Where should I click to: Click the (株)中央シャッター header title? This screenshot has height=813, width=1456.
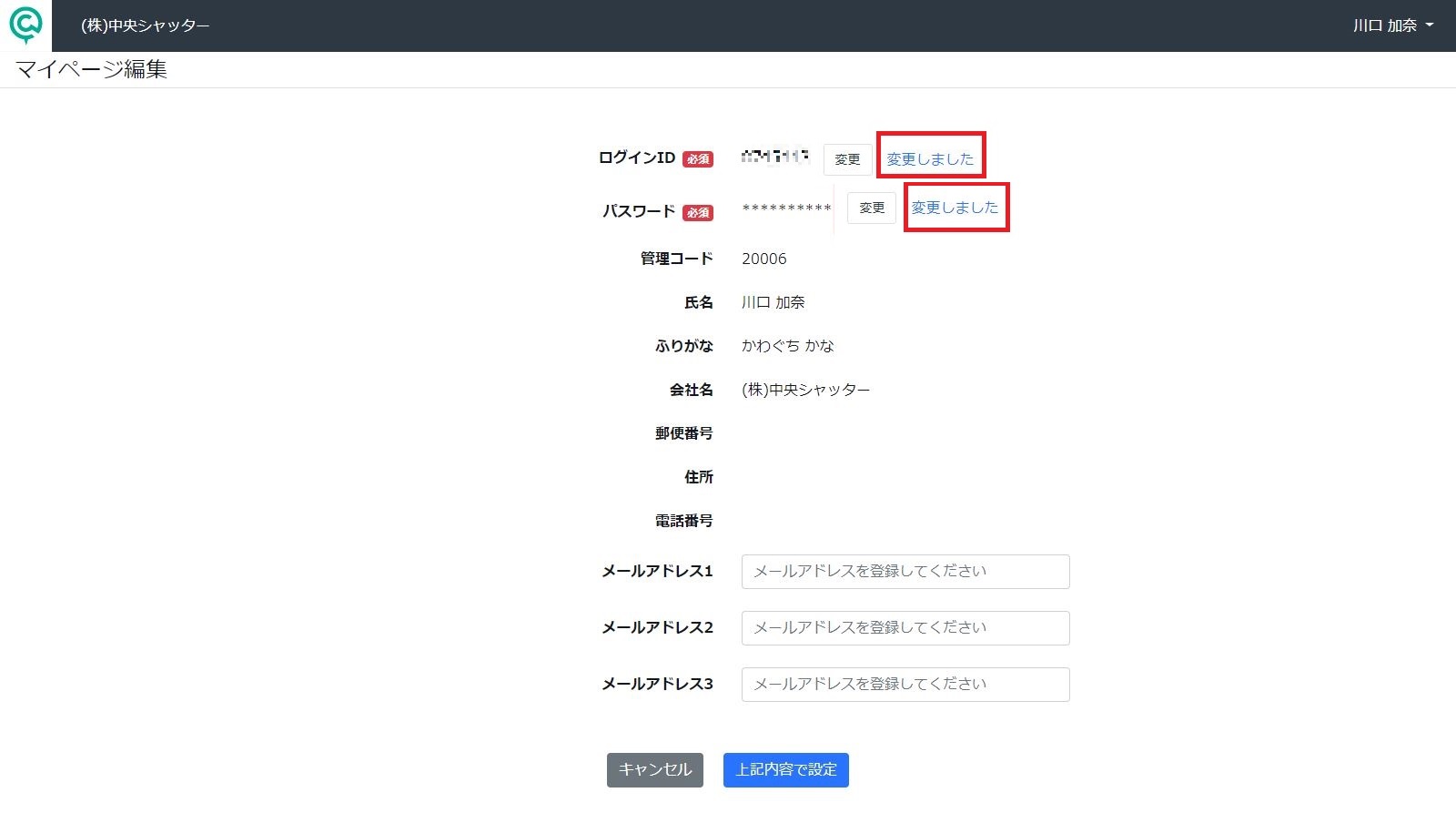click(x=145, y=25)
